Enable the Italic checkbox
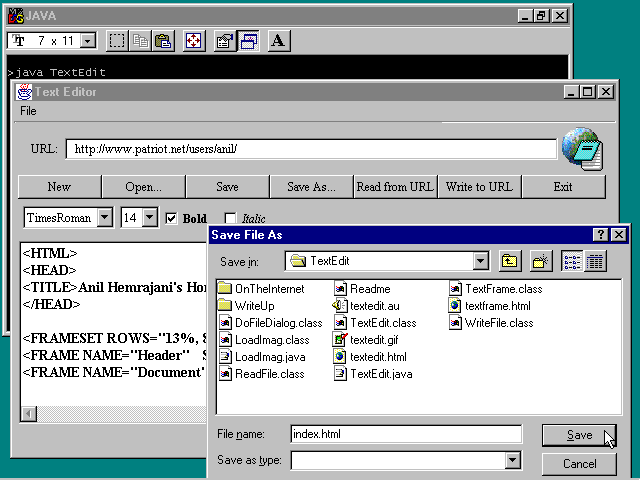This screenshot has height=480, width=640. click(x=230, y=218)
